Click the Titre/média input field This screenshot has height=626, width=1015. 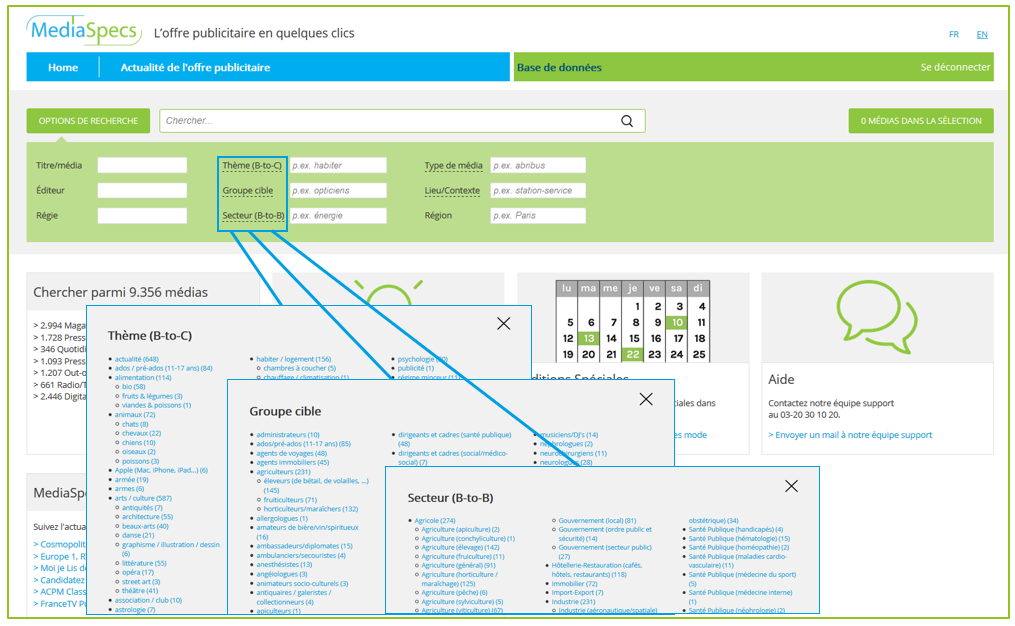[142, 166]
